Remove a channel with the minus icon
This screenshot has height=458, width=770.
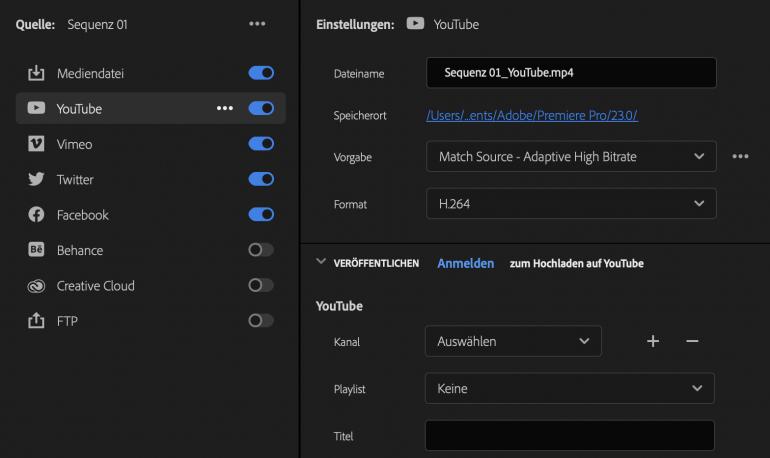(692, 341)
